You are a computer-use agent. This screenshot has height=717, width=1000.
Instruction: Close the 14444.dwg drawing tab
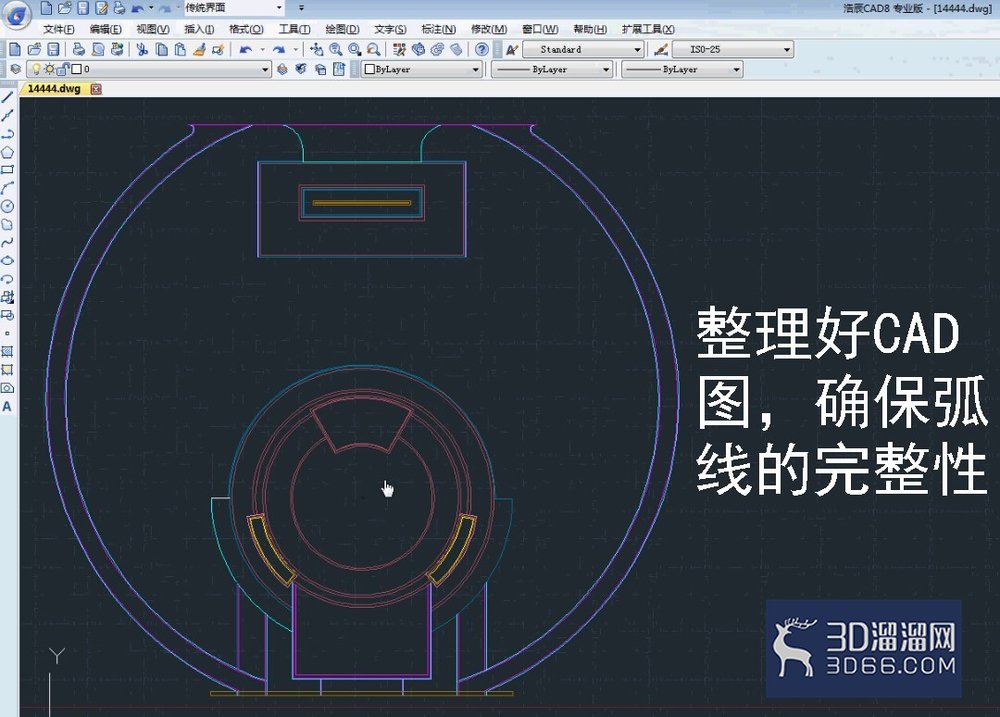[x=96, y=89]
